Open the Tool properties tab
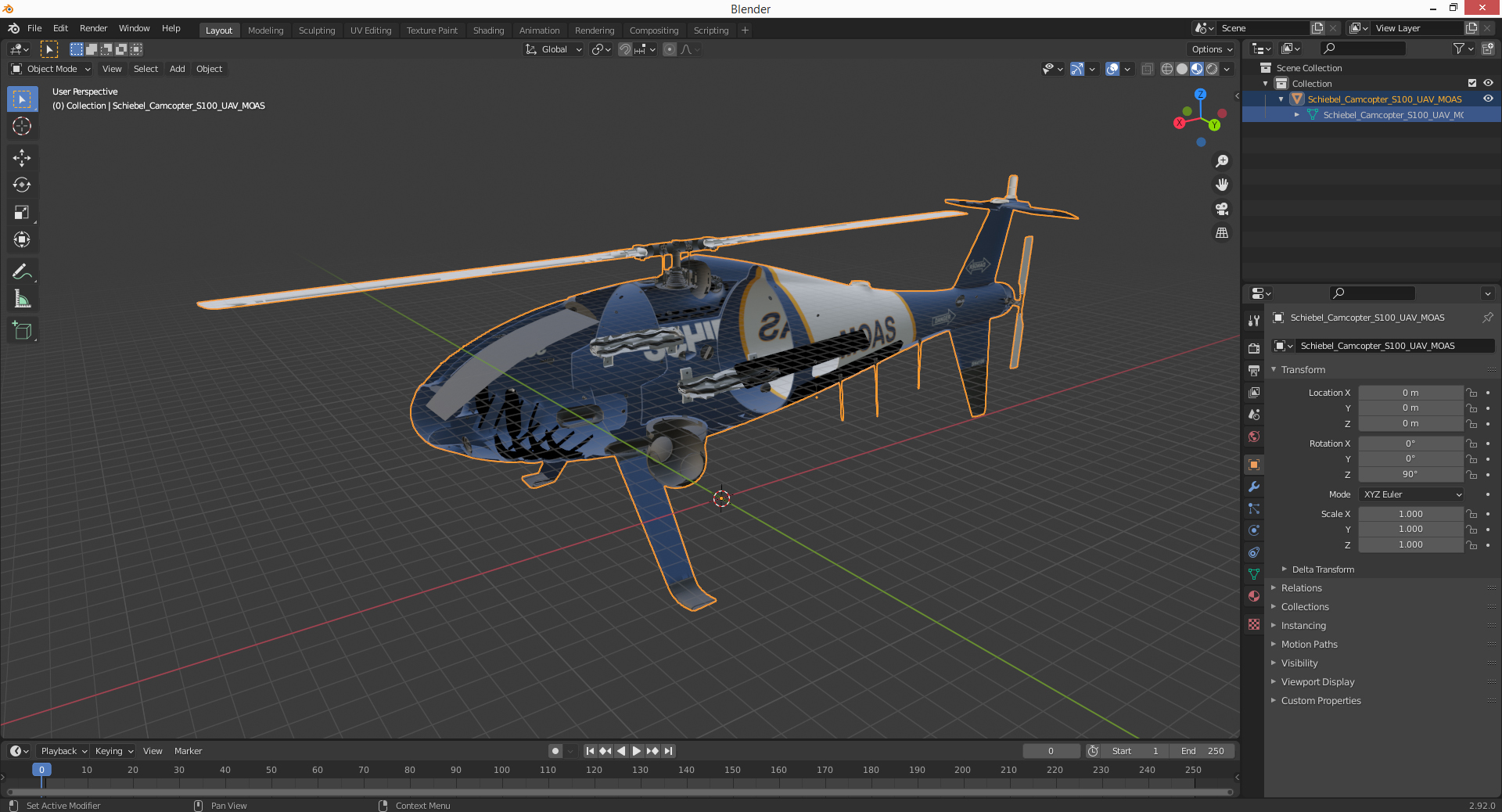 (1254, 321)
